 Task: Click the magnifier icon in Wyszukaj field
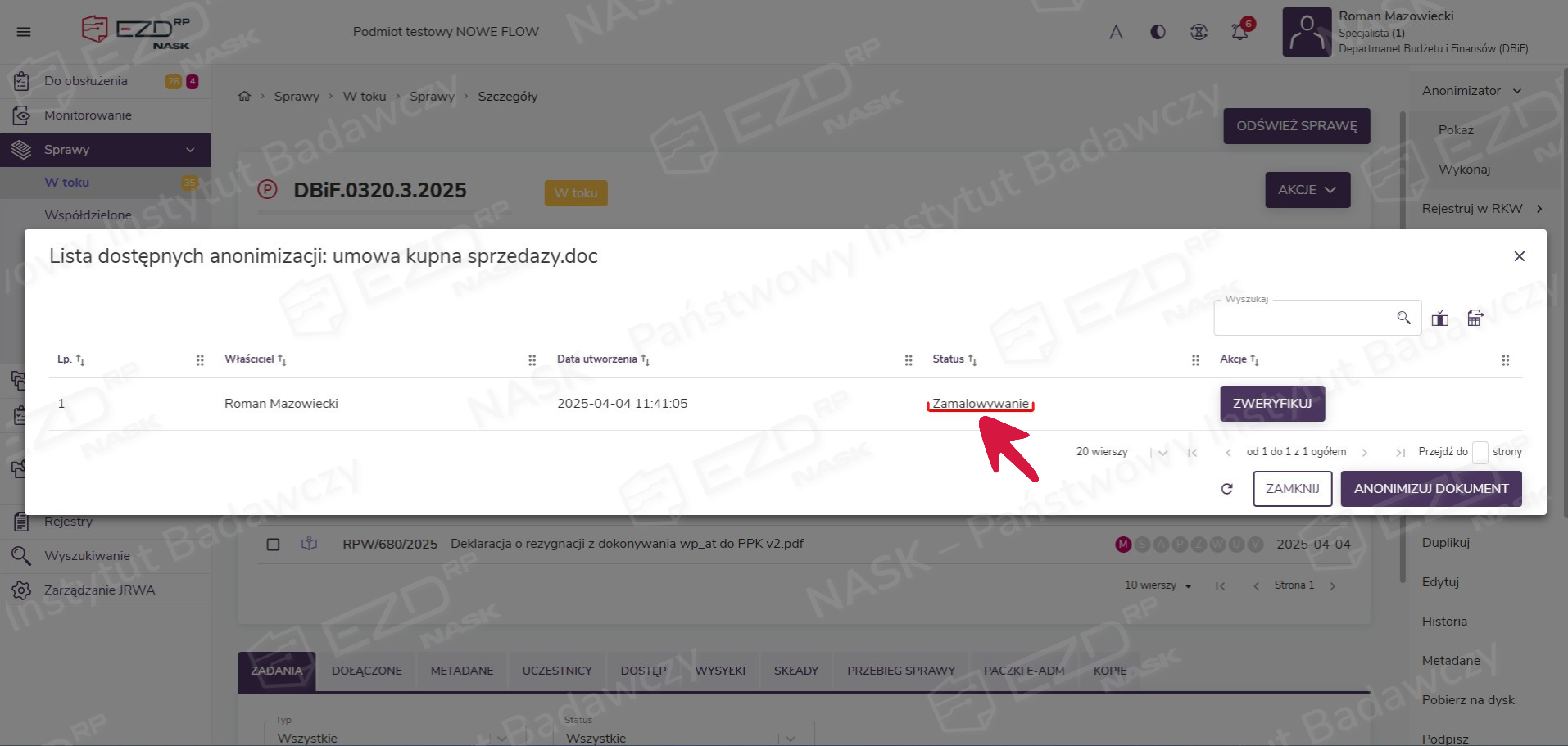coord(1403,318)
